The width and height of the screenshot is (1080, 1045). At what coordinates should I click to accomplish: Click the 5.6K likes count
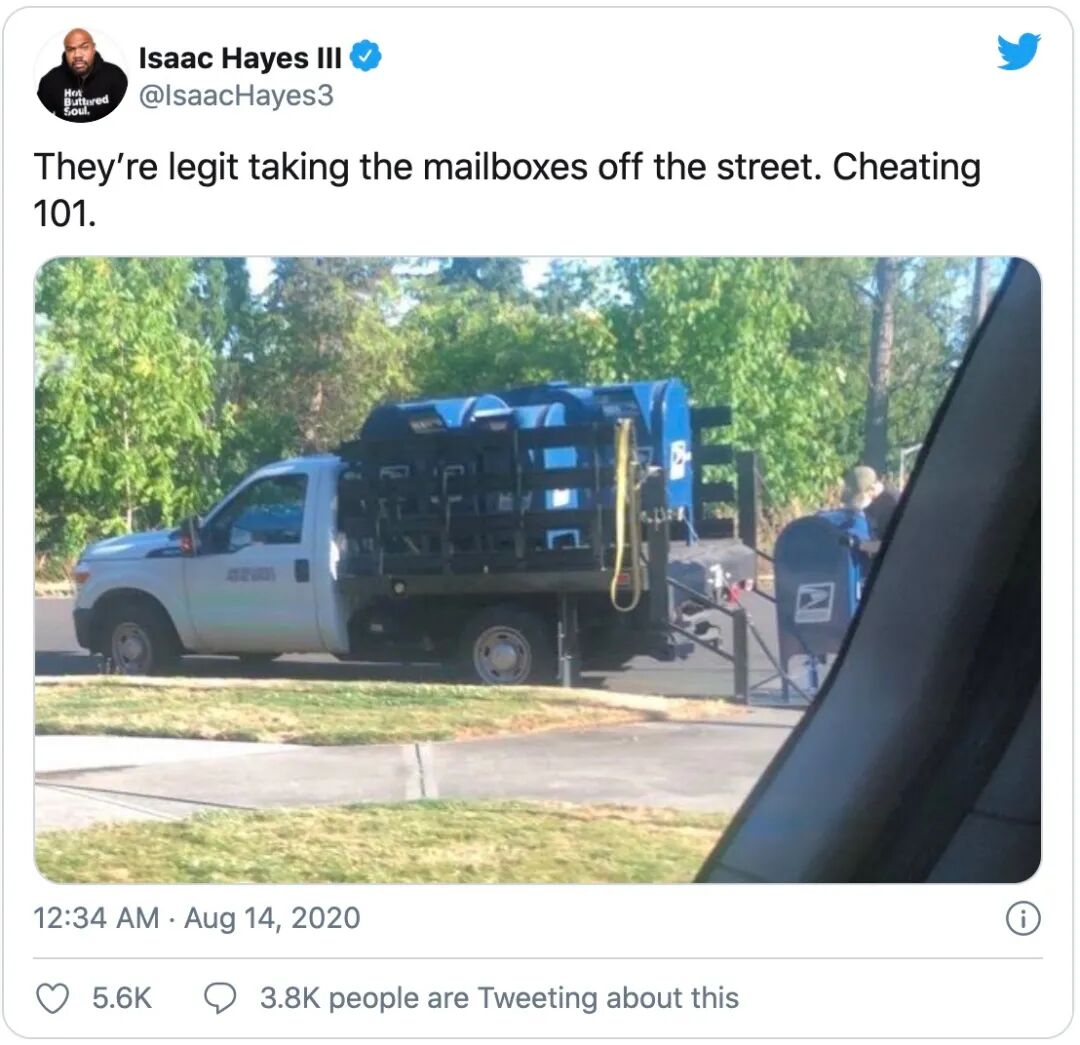coord(122,998)
